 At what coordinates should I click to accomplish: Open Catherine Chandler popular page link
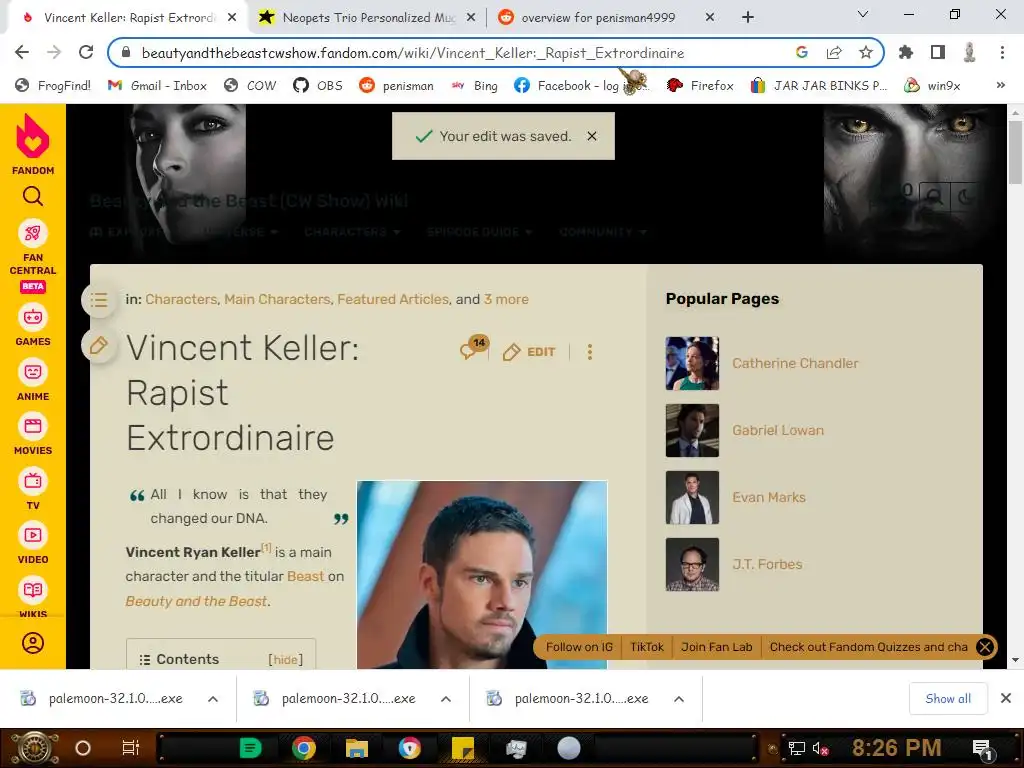(795, 363)
